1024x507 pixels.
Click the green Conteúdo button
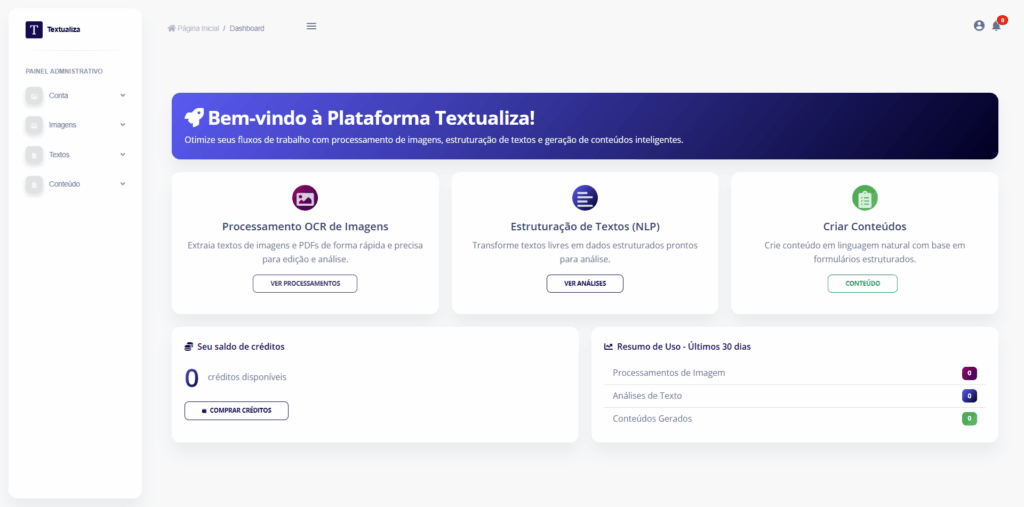click(x=863, y=284)
